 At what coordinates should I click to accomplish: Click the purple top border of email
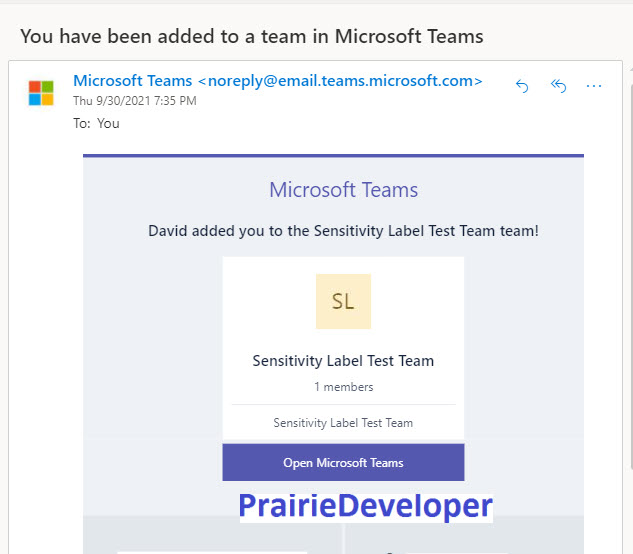[x=333, y=155]
